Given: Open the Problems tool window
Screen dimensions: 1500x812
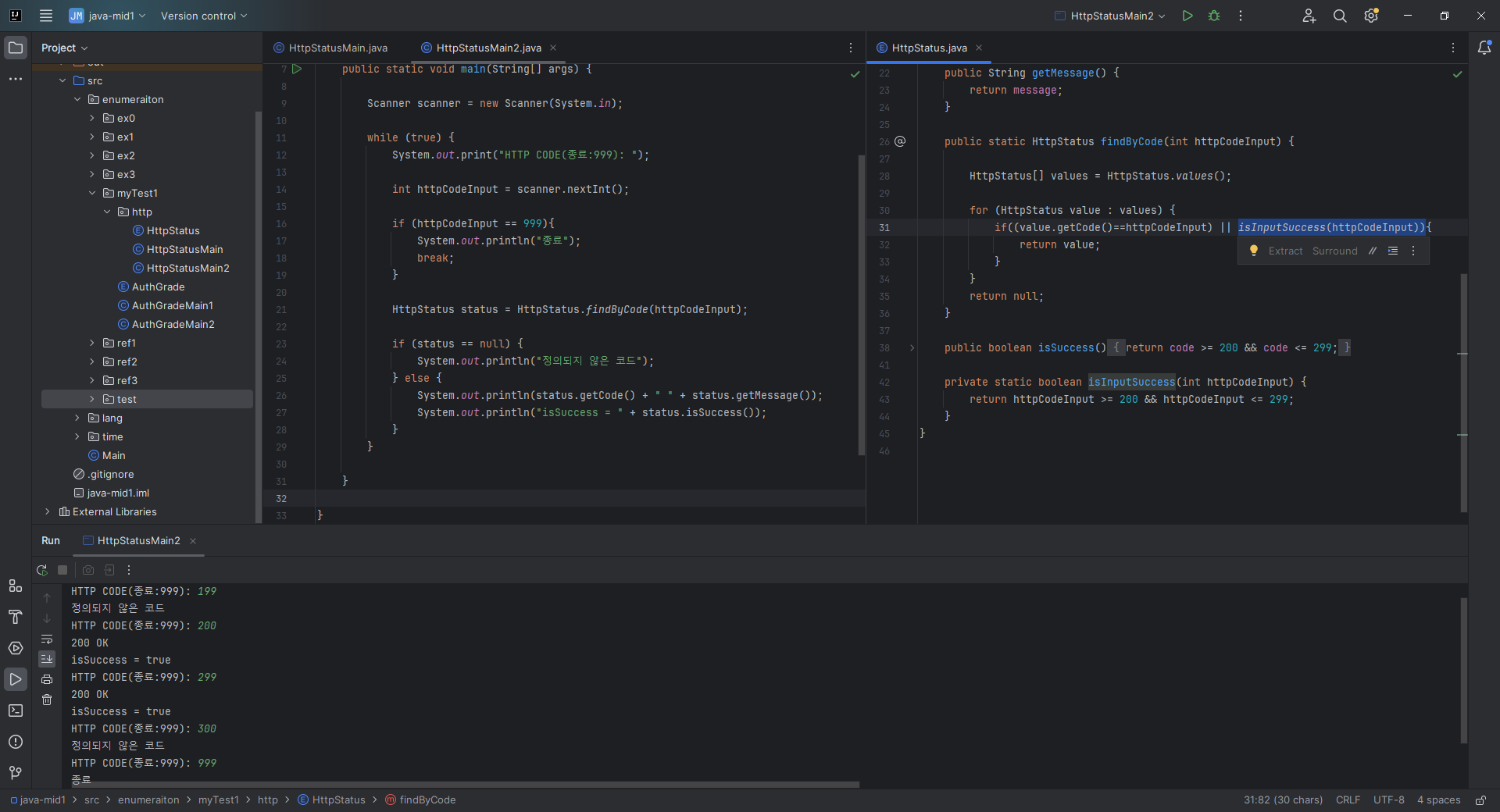Looking at the screenshot, I should click(x=16, y=742).
